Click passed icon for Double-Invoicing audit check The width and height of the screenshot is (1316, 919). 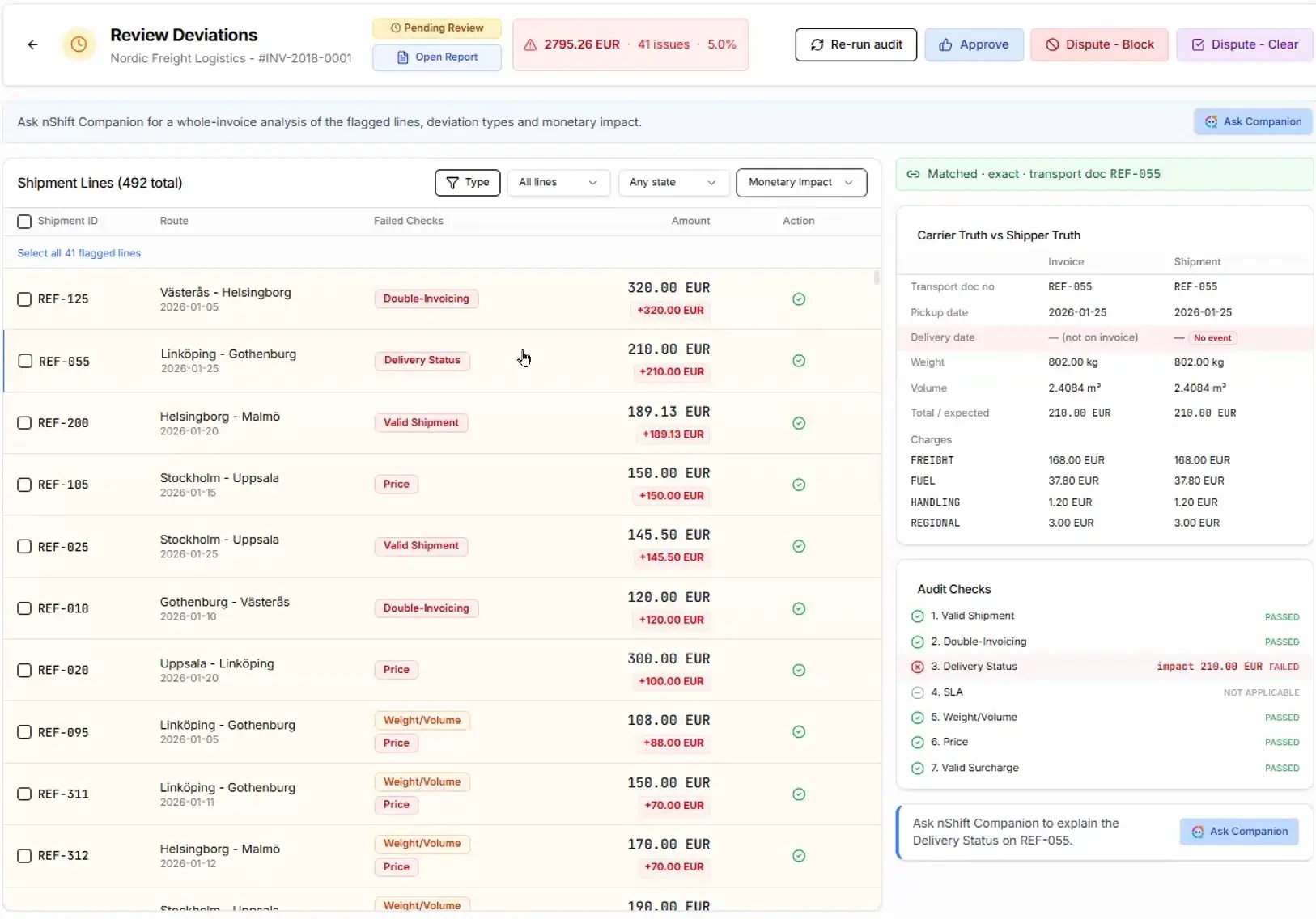tap(917, 642)
